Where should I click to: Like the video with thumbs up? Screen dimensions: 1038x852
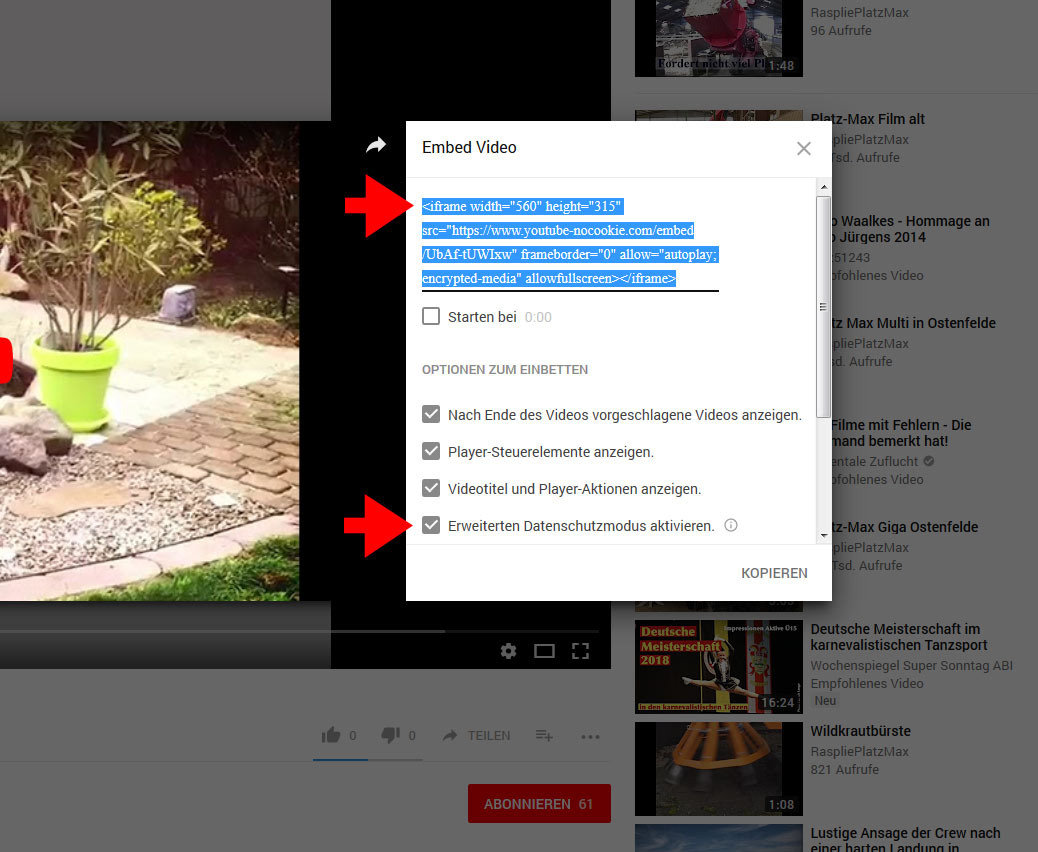331,735
